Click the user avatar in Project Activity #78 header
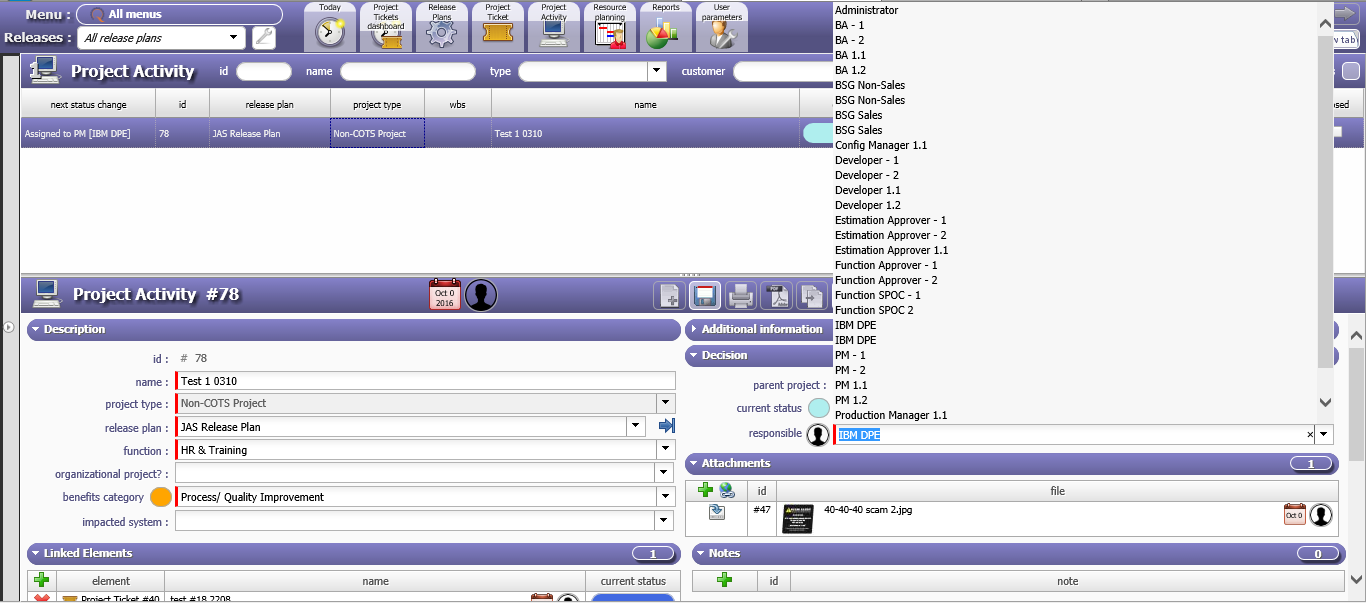The height and width of the screenshot is (603, 1366). pos(481,295)
